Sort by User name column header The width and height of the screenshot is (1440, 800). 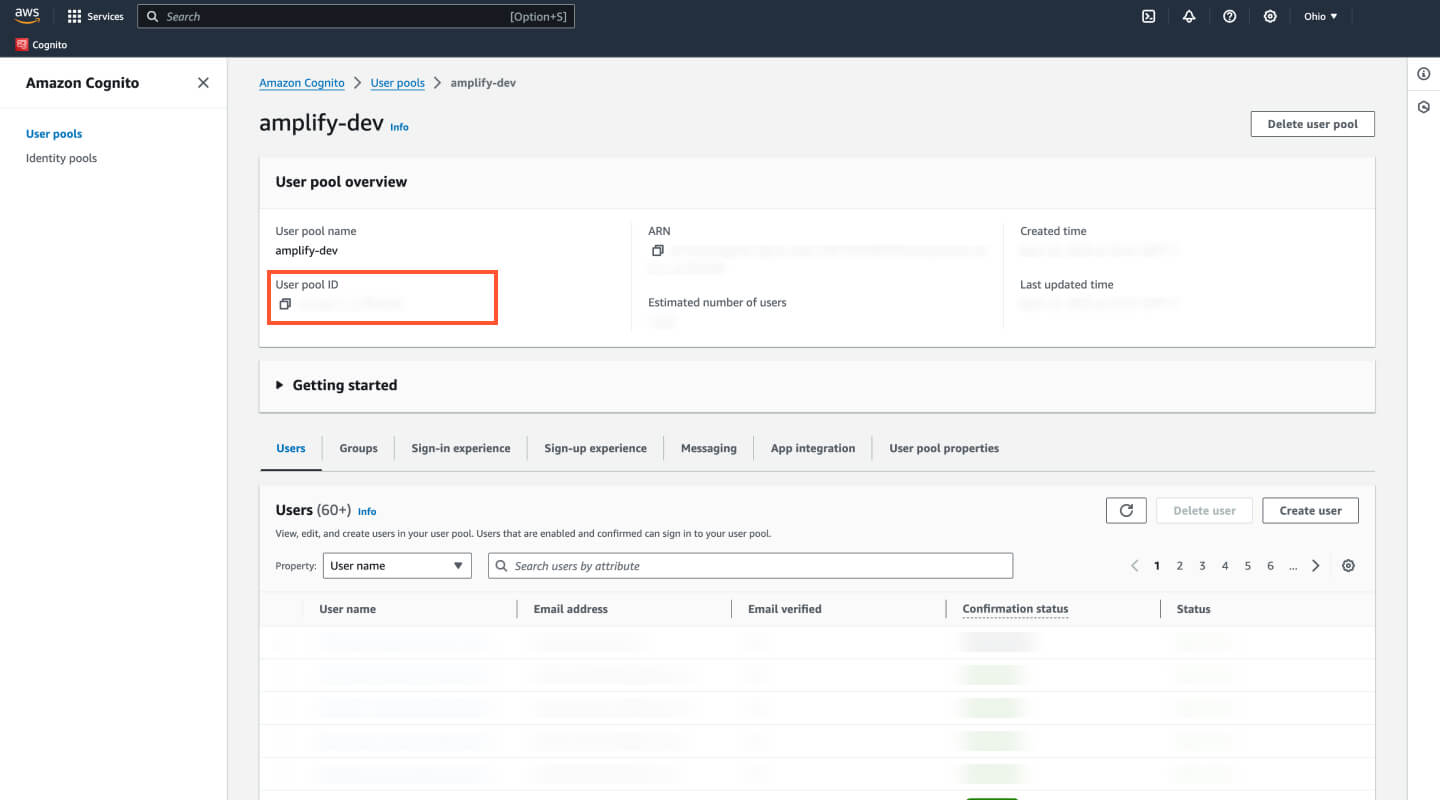click(x=347, y=609)
